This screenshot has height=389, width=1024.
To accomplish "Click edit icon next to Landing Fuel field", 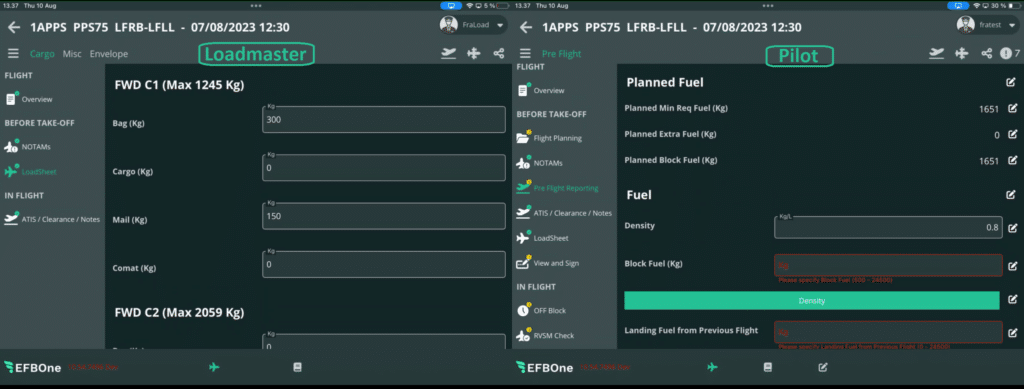I will [1013, 332].
